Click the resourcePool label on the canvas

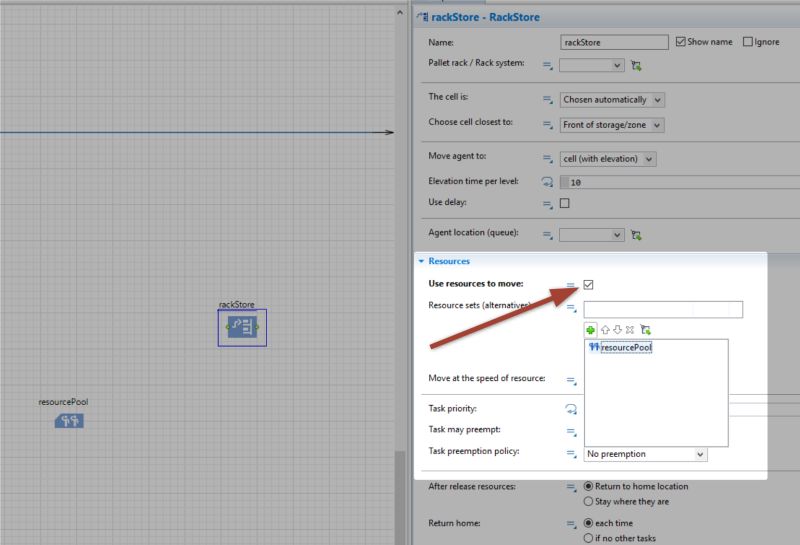pos(63,402)
